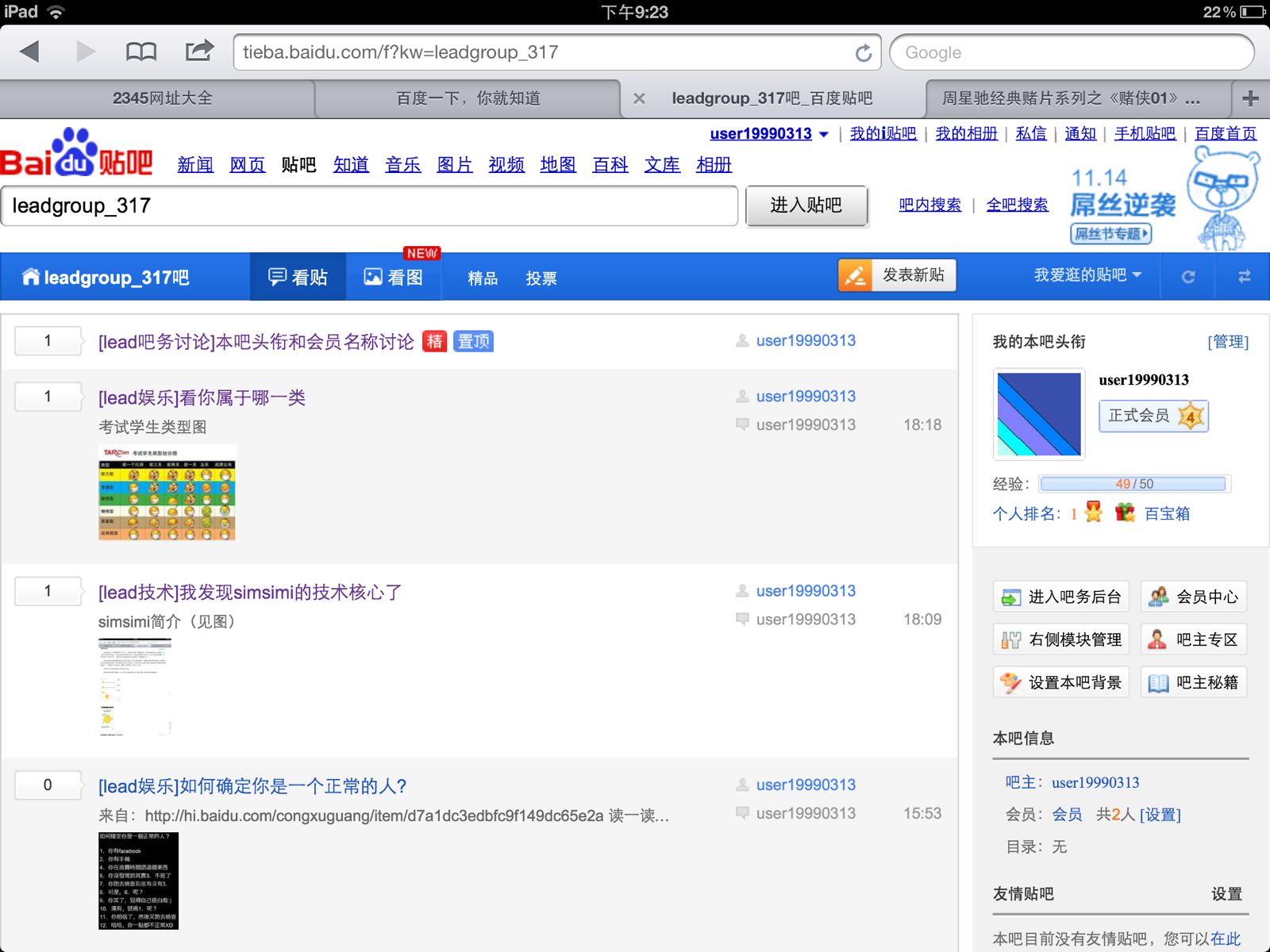
Task: Click the 屌丝节专题 button
Action: [x=1111, y=233]
